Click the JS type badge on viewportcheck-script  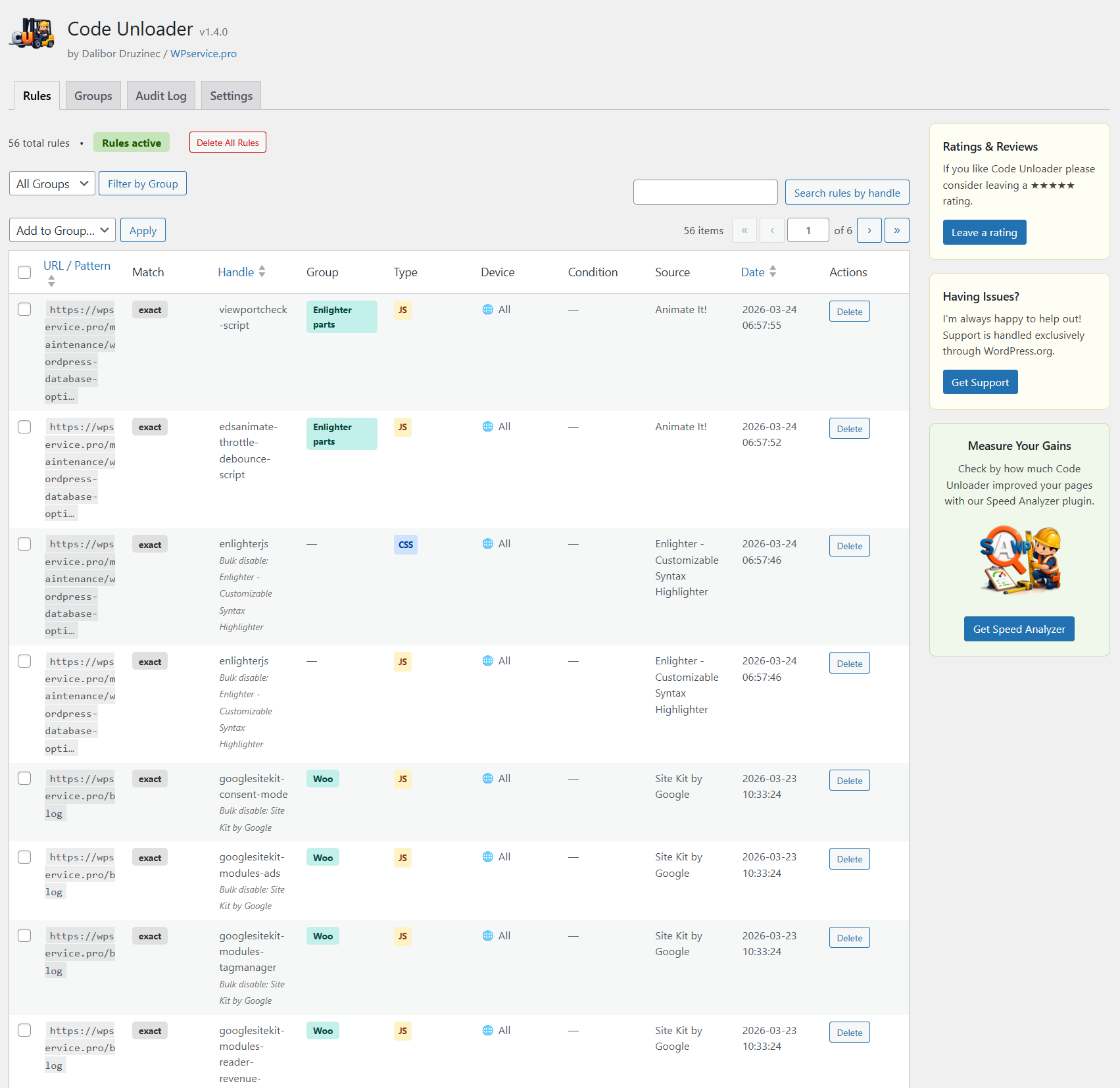point(402,310)
